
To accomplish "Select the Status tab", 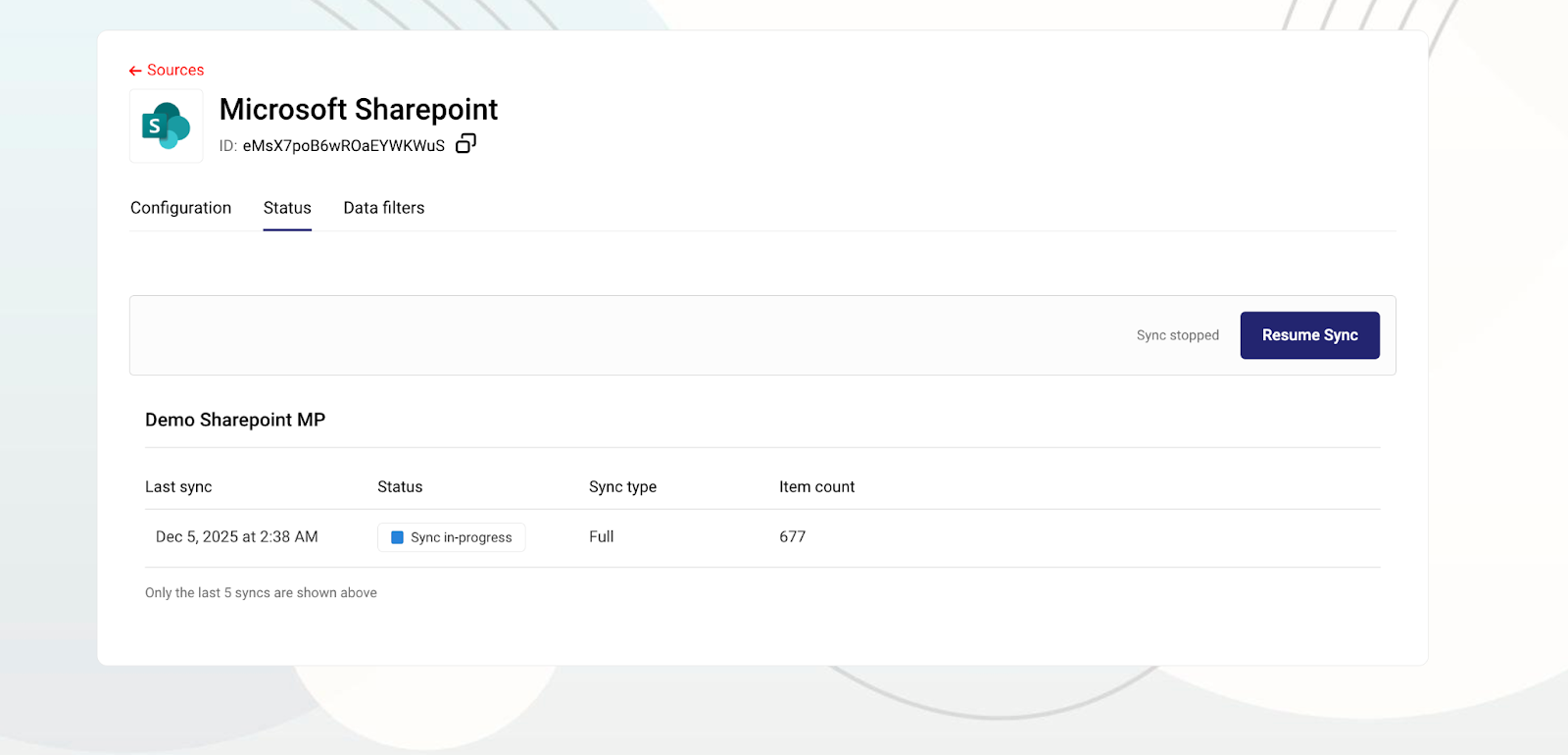I will coord(287,208).
